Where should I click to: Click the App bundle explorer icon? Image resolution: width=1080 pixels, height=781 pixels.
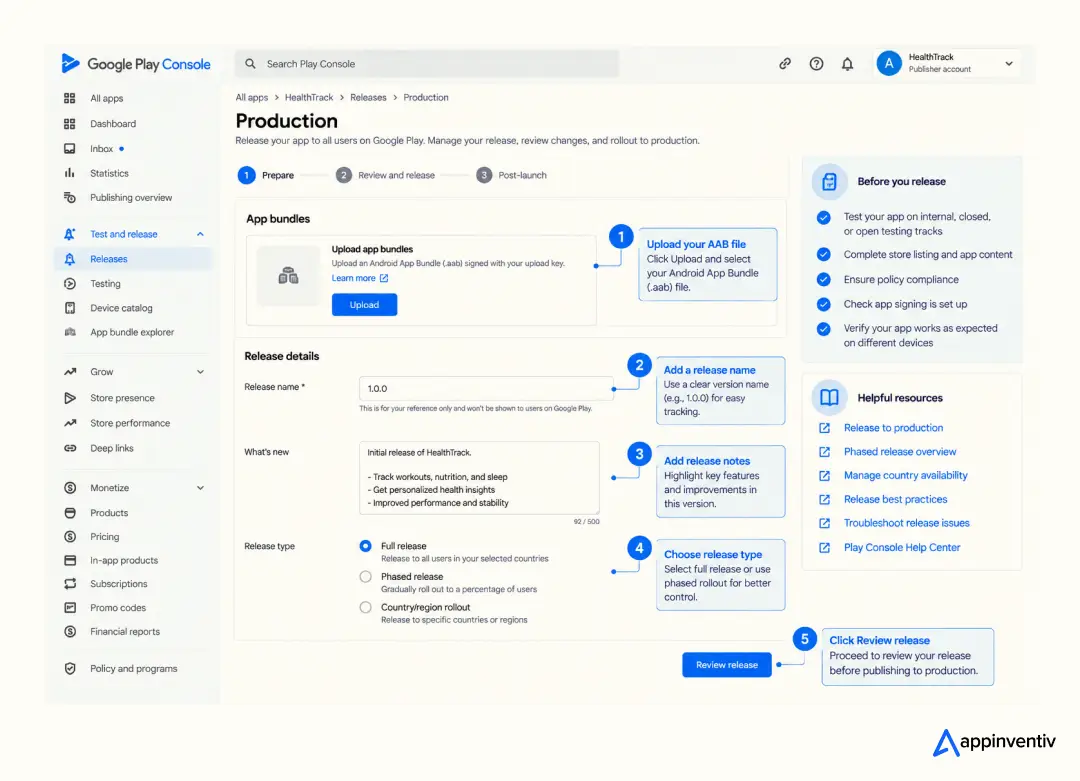tap(70, 332)
